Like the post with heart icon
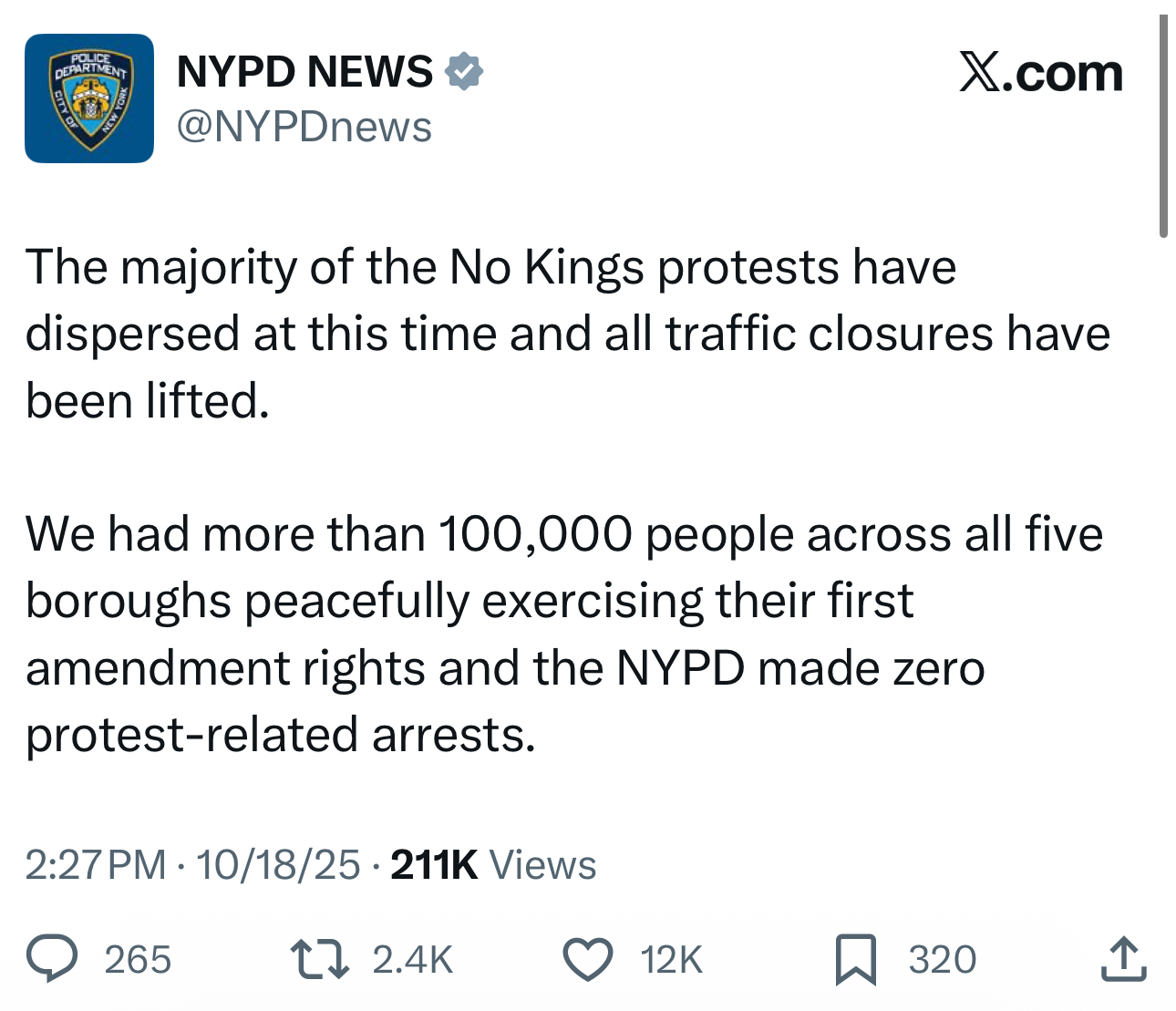The image size is (1176, 1011). coord(587,959)
